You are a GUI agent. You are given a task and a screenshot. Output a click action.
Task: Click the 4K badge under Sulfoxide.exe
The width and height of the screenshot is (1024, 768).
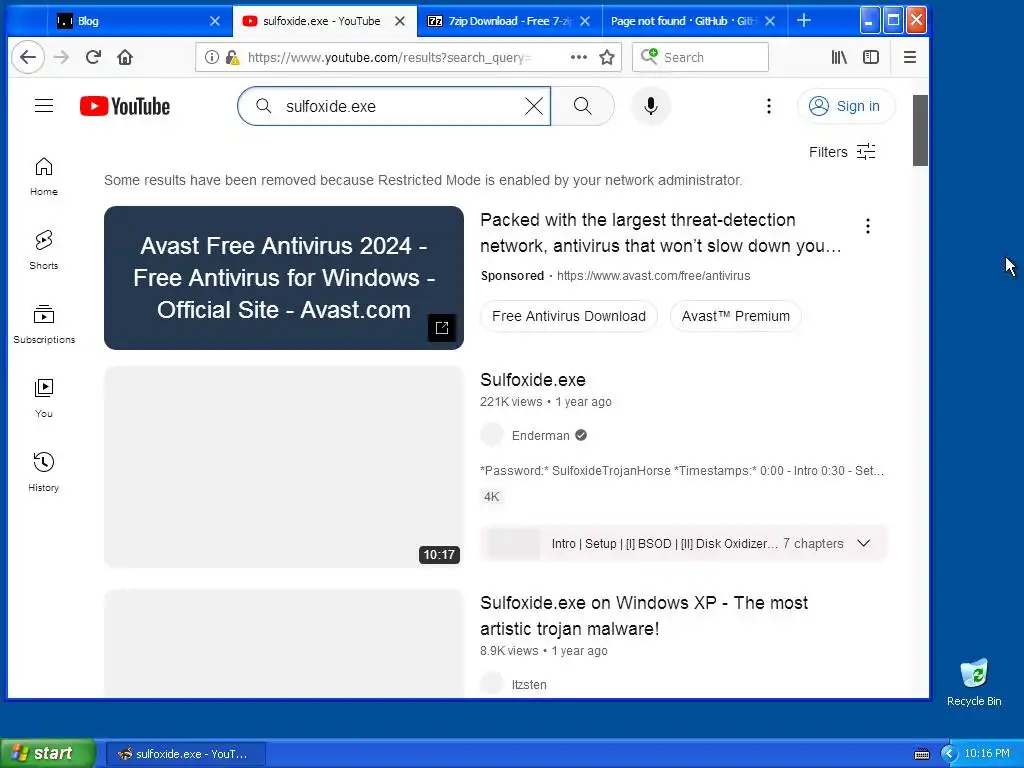click(492, 496)
